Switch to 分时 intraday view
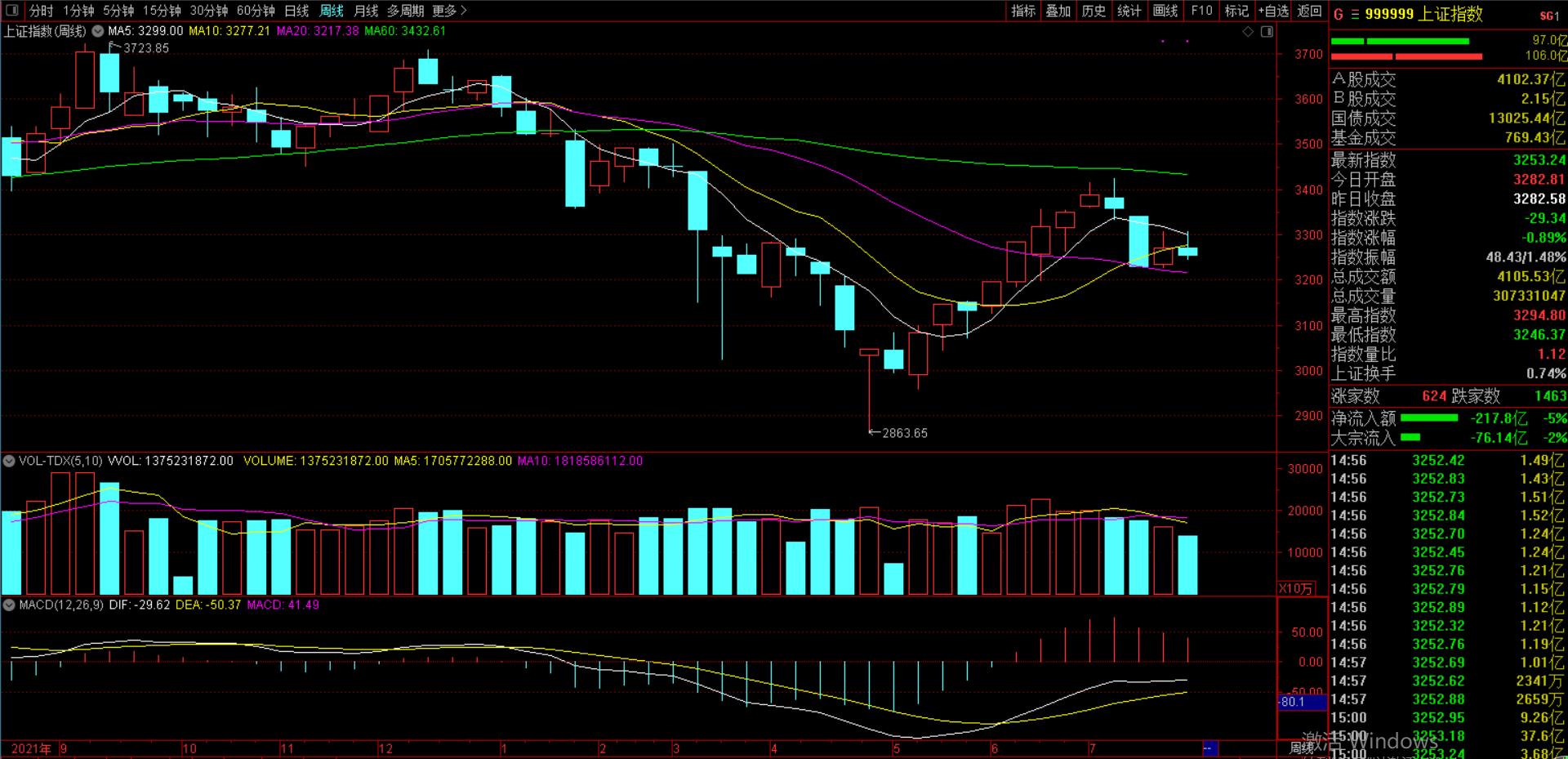The width and height of the screenshot is (1568, 759). [41, 11]
